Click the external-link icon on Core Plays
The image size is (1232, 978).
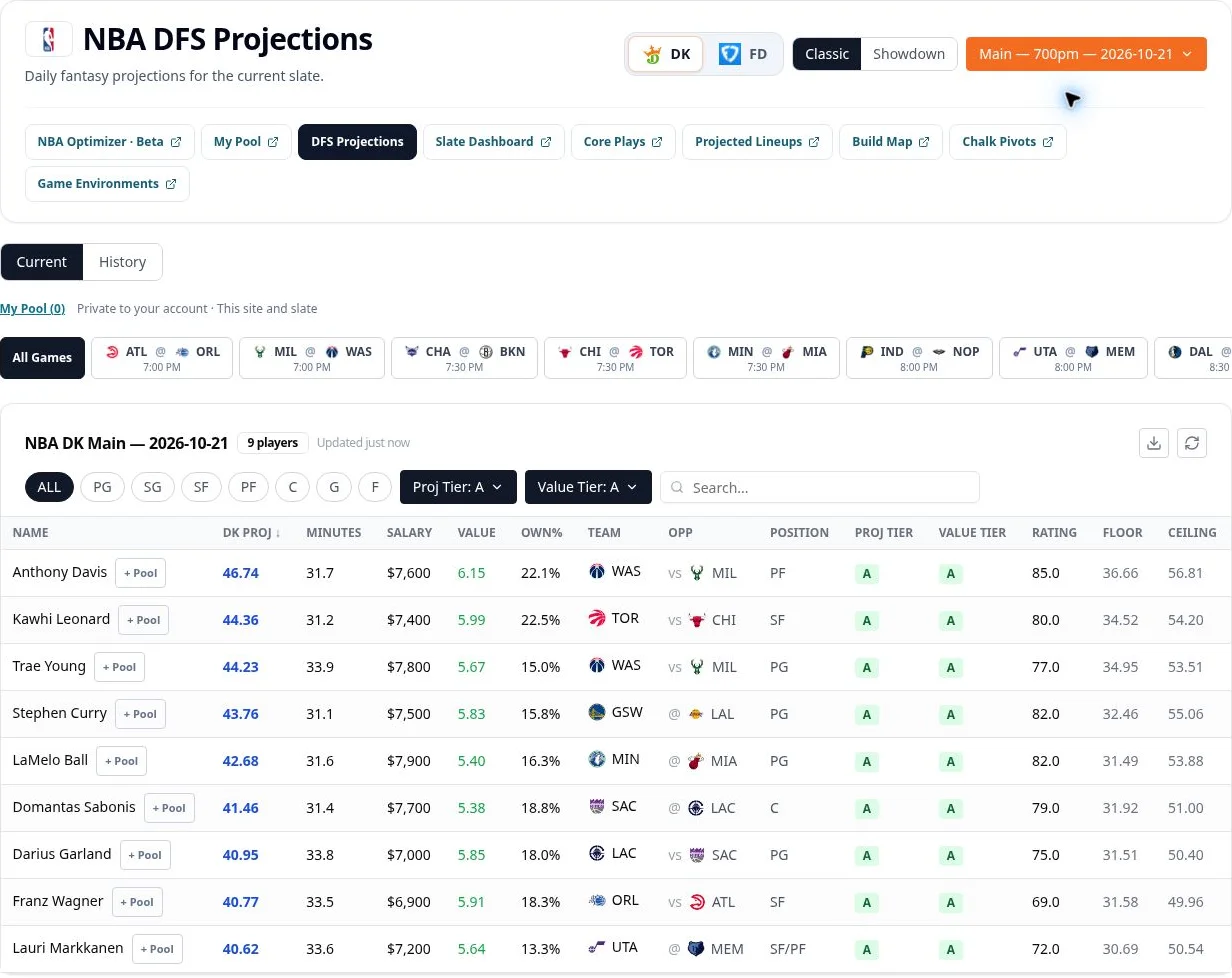coord(657,142)
